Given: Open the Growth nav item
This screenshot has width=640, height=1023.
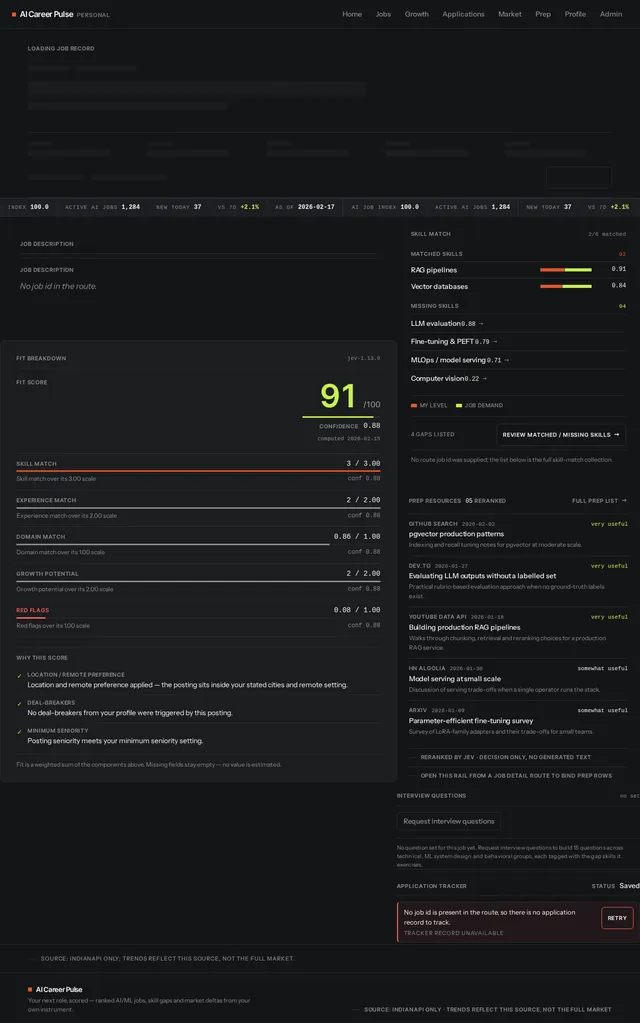Looking at the screenshot, I should (x=416, y=14).
